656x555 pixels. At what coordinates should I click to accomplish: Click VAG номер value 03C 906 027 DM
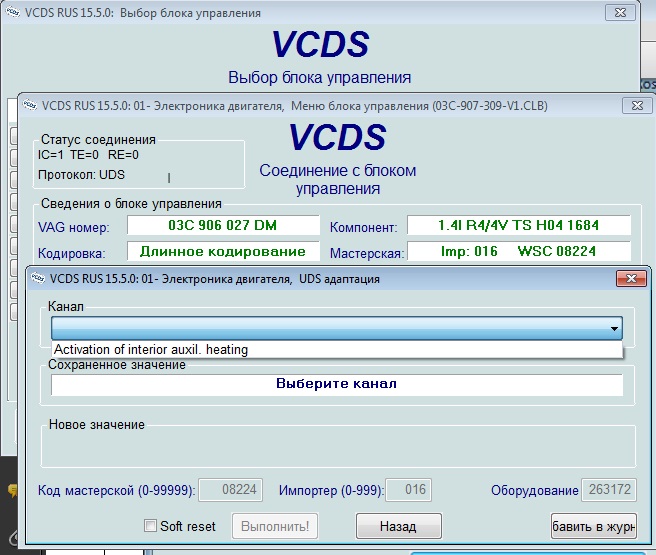tap(223, 225)
